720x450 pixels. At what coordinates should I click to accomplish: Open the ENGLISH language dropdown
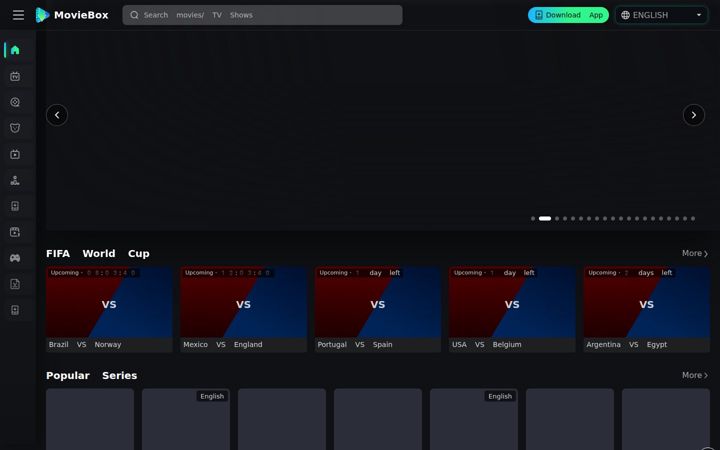coord(661,15)
